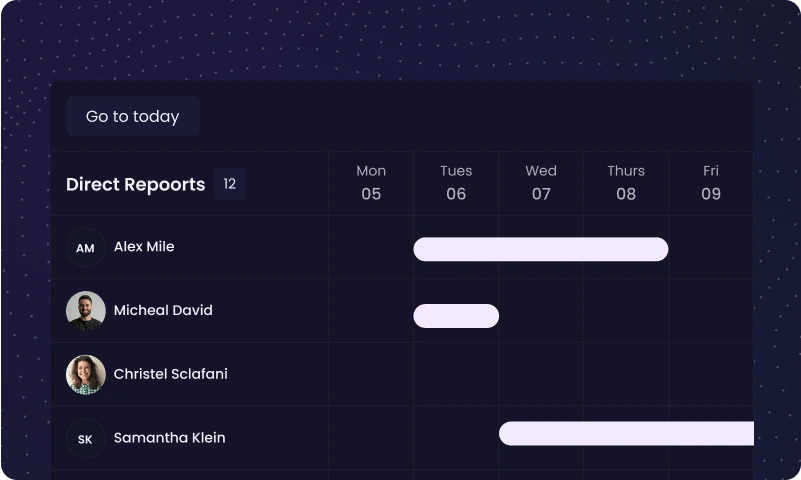Open the Micheal David name link
This screenshot has height=480, width=801.
pyautogui.click(x=163, y=310)
